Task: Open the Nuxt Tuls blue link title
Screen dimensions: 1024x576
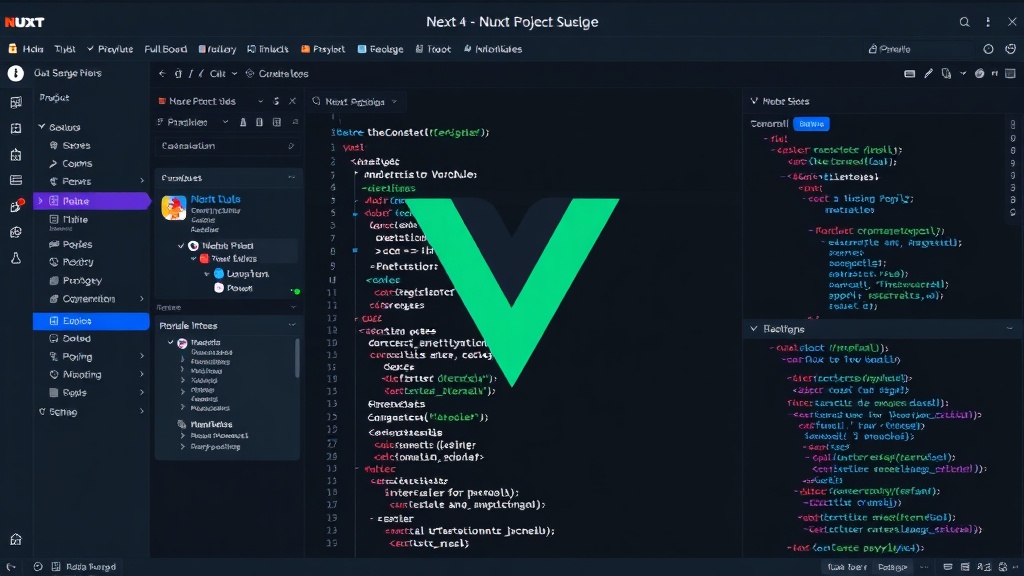Action: pyautogui.click(x=216, y=199)
